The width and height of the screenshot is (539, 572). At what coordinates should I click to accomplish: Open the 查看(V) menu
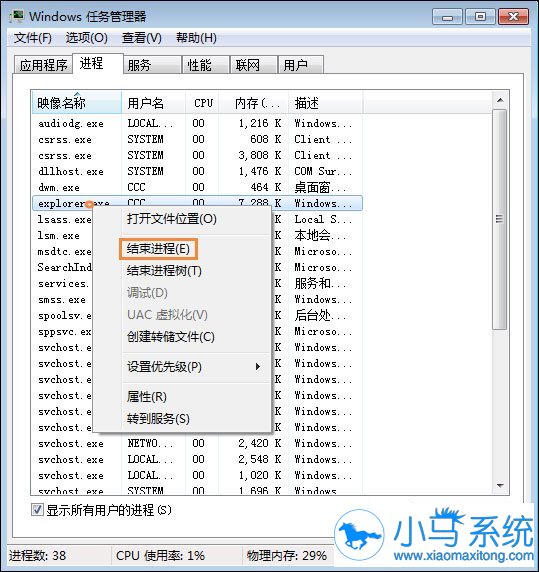[x=141, y=38]
